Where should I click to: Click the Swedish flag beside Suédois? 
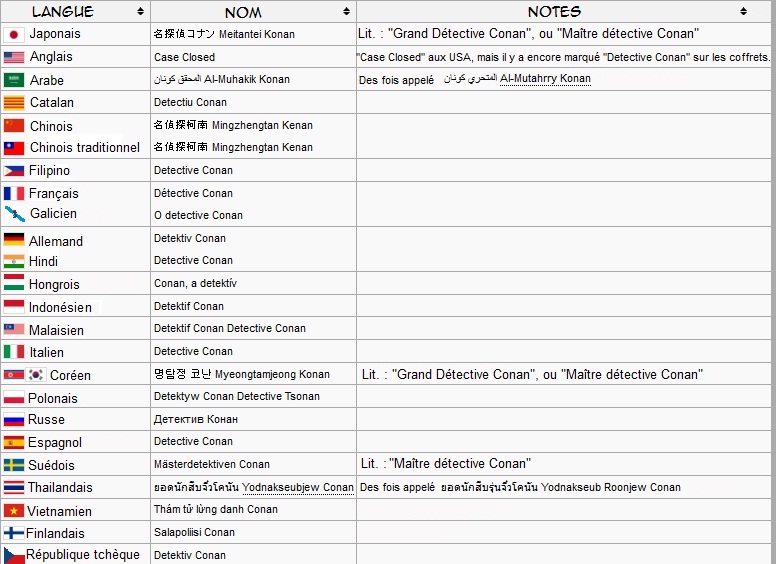(14, 465)
